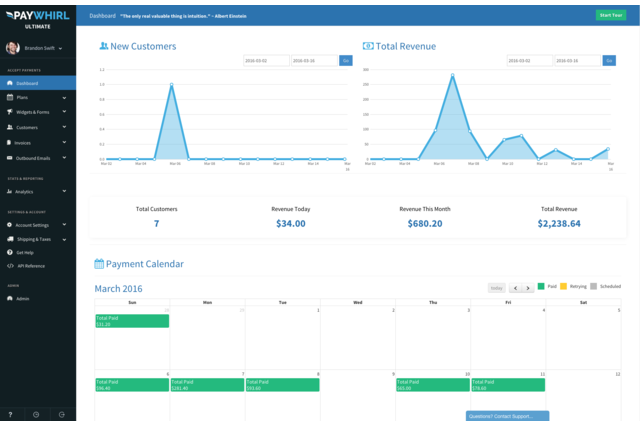Click the API Reference code icon
This screenshot has width=640, height=426.
tap(10, 266)
